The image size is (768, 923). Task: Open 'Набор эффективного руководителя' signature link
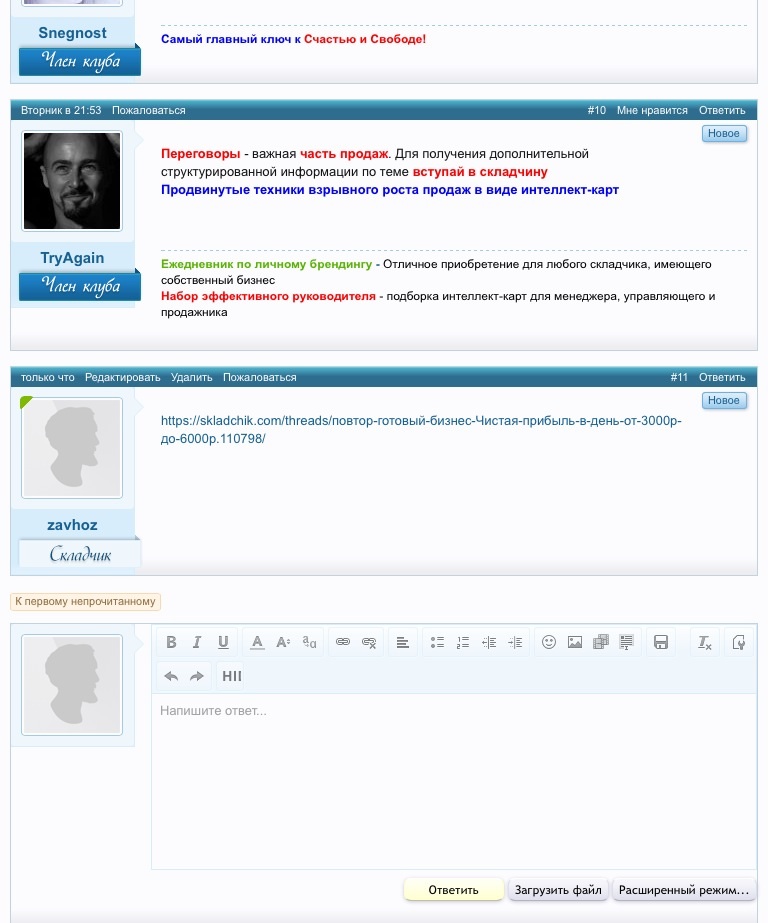click(268, 296)
